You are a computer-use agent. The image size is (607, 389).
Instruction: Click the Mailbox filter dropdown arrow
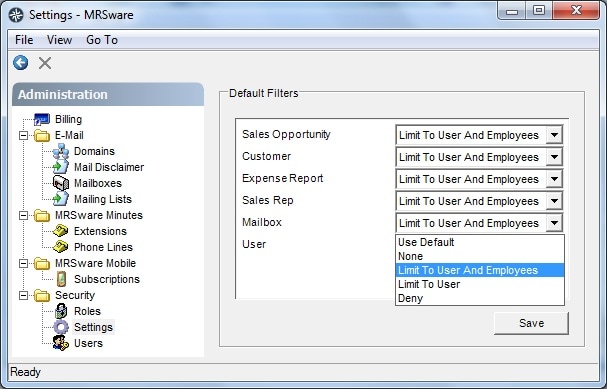tap(554, 223)
